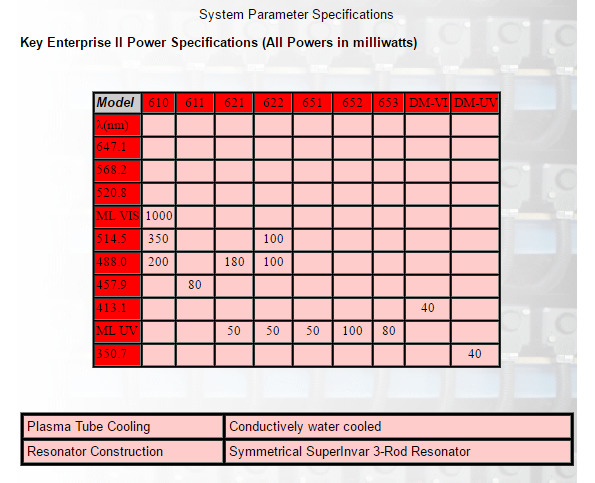Select the ML UV '50' value under 621
595x483 pixels.
coord(234,332)
